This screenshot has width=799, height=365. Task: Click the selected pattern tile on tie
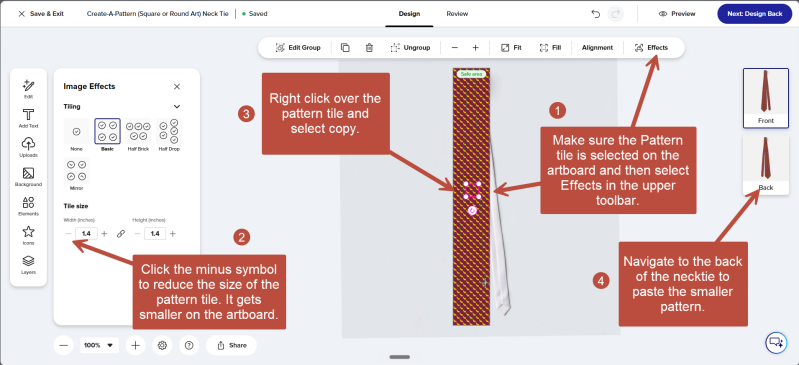472,190
